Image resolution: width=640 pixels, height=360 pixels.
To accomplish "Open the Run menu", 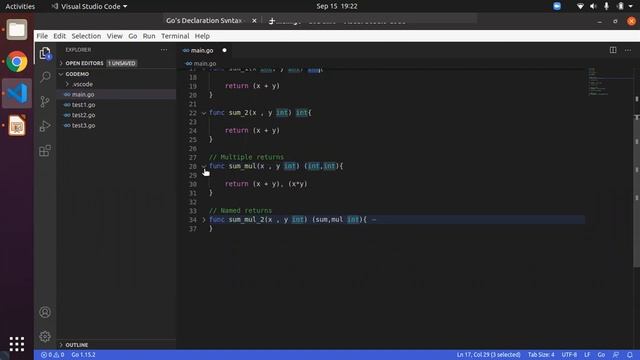I will [149, 36].
